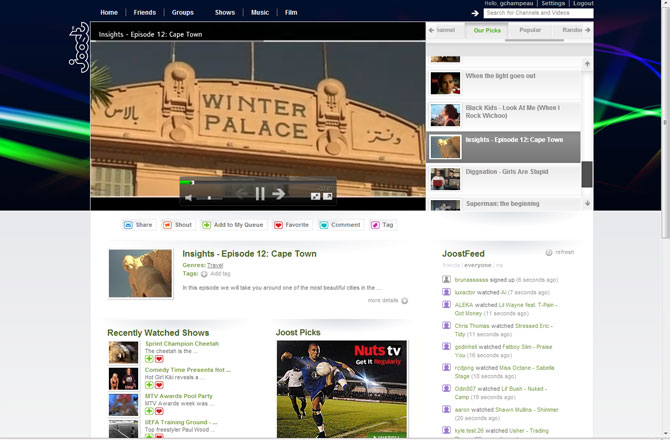Favorite MTV Awards Pool Party with heart
The image size is (670, 440).
click(159, 411)
